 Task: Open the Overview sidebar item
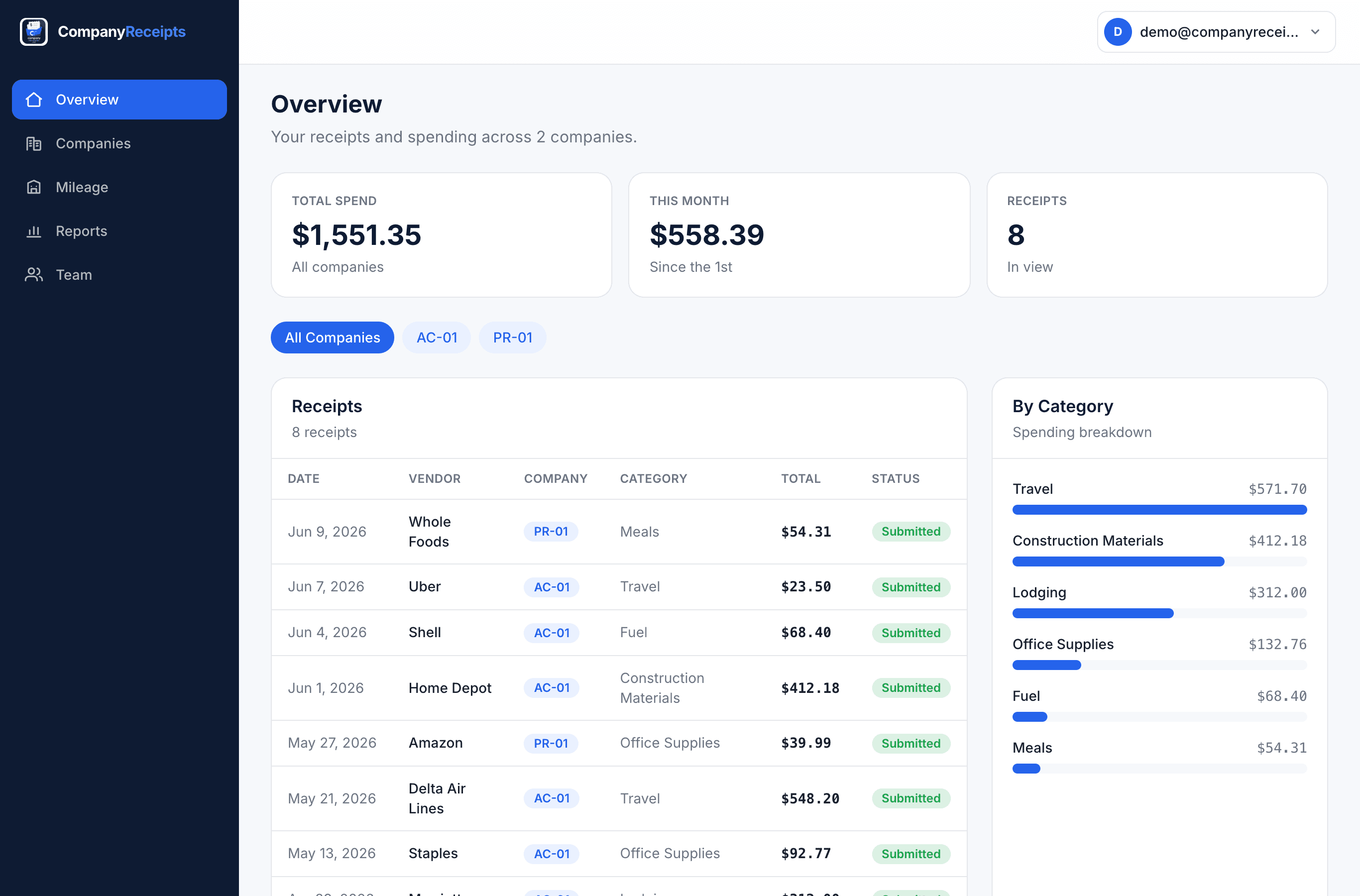[x=119, y=100]
